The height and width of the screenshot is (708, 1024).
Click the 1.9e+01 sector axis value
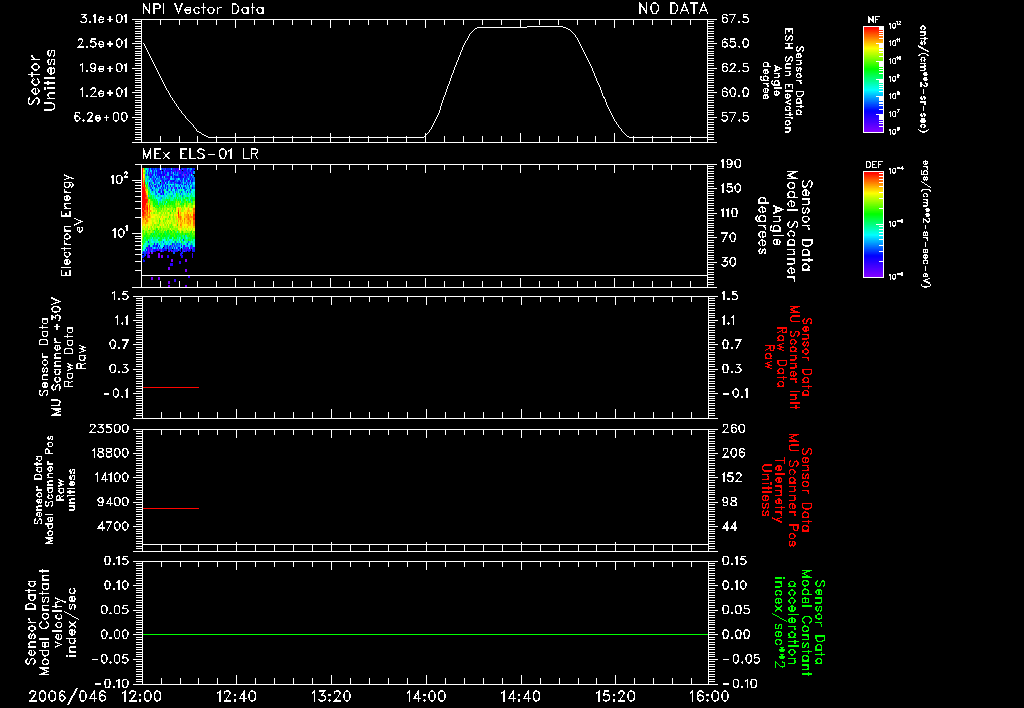(x=104, y=68)
